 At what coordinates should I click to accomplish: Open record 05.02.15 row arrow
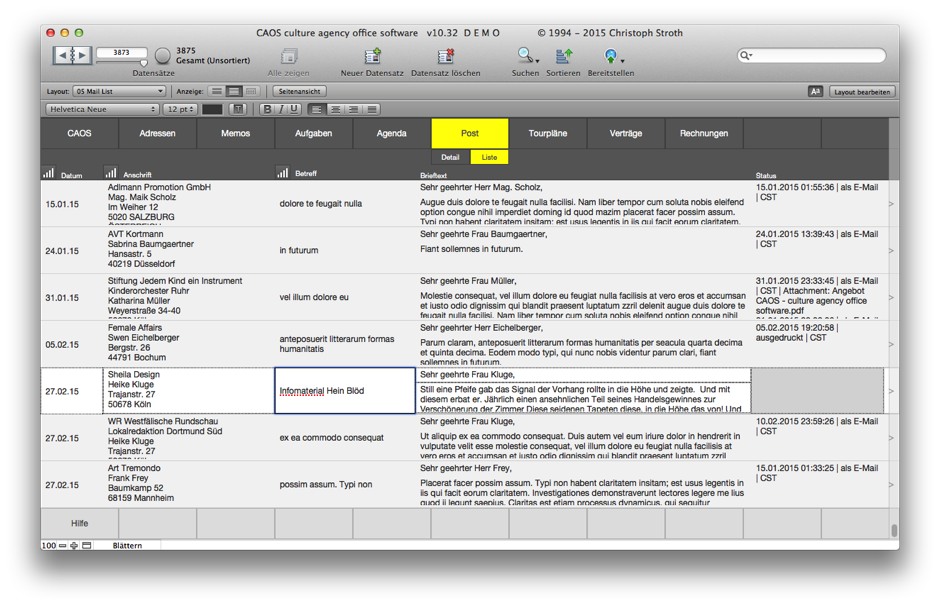click(891, 344)
